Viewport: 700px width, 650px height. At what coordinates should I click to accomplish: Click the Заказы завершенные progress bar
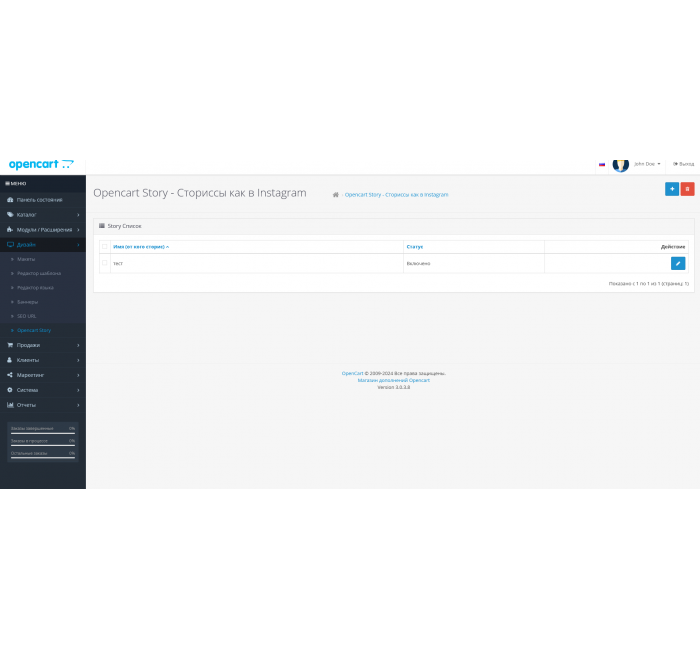pos(43,433)
